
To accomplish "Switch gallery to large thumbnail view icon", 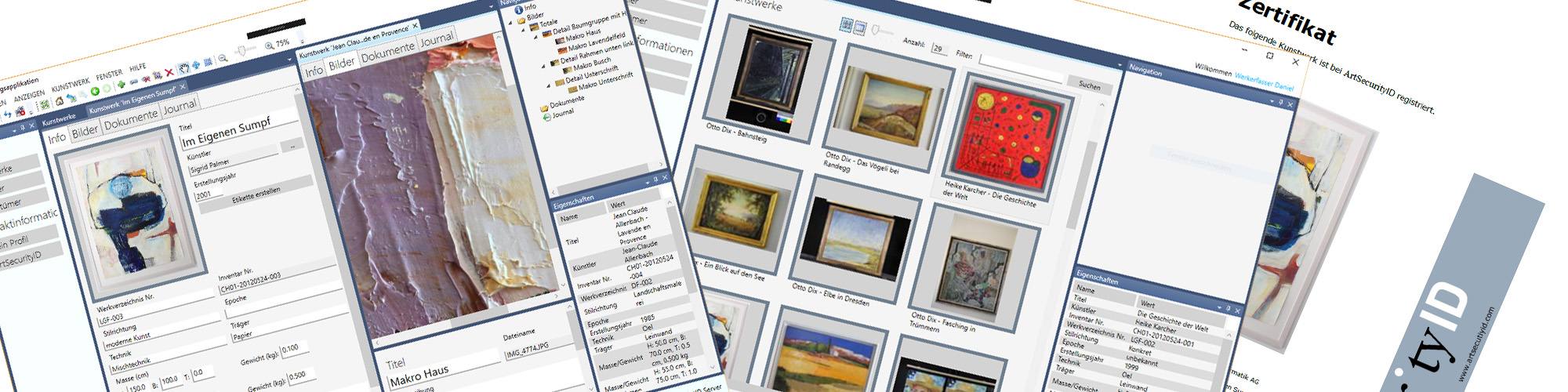I will click(x=860, y=27).
